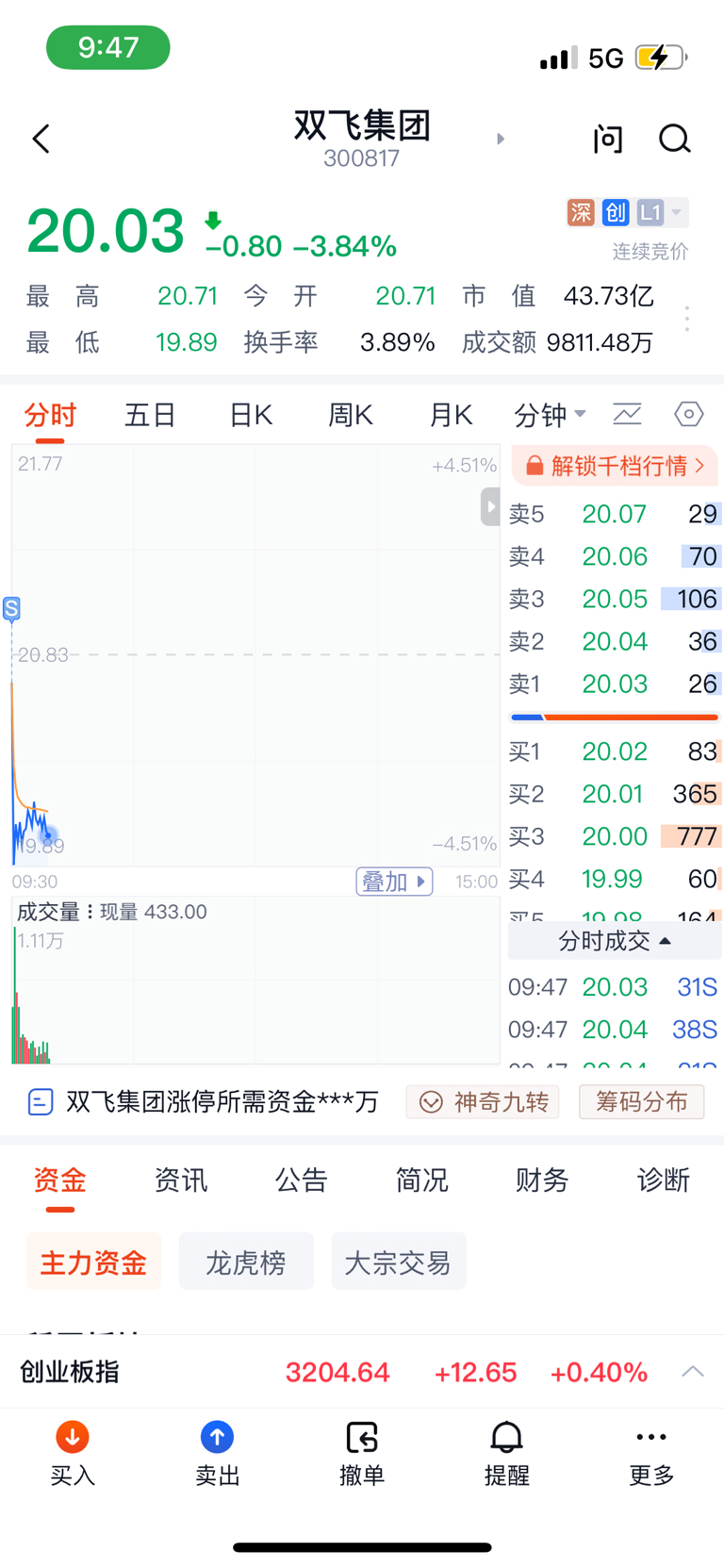
Task: Switch to the 日K chart tab
Action: [251, 415]
